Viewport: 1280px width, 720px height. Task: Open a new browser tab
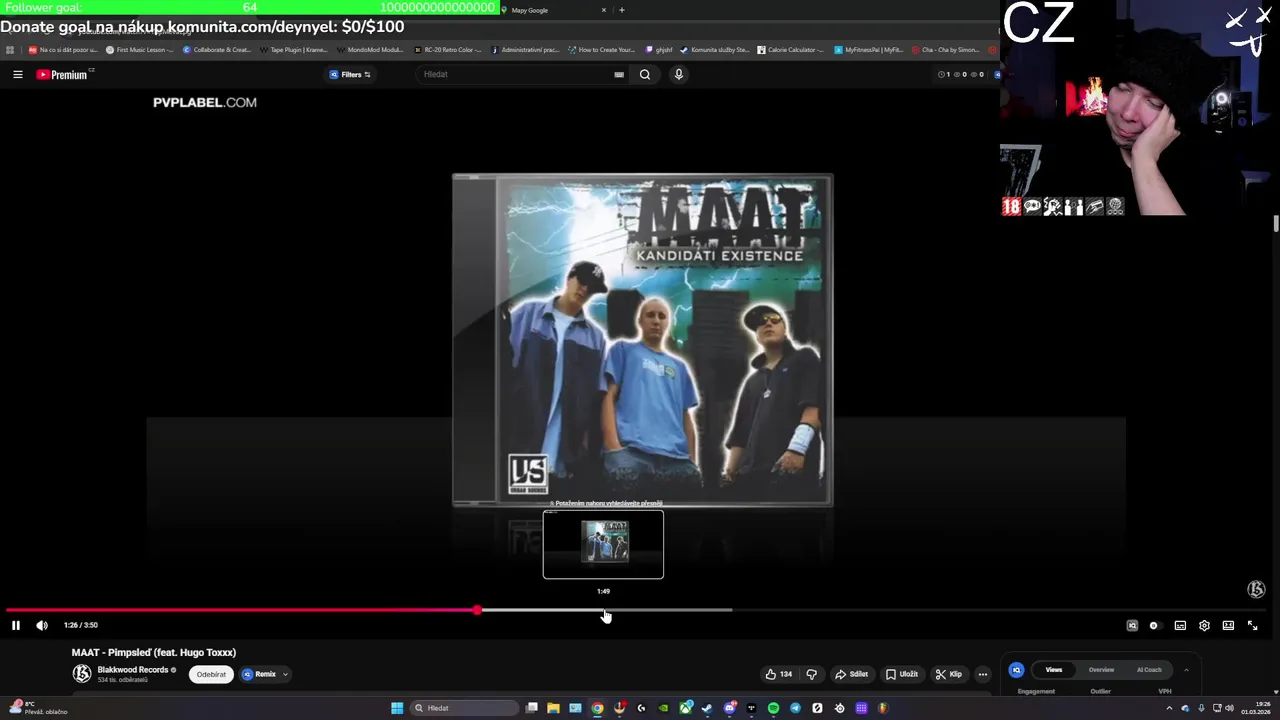[622, 10]
